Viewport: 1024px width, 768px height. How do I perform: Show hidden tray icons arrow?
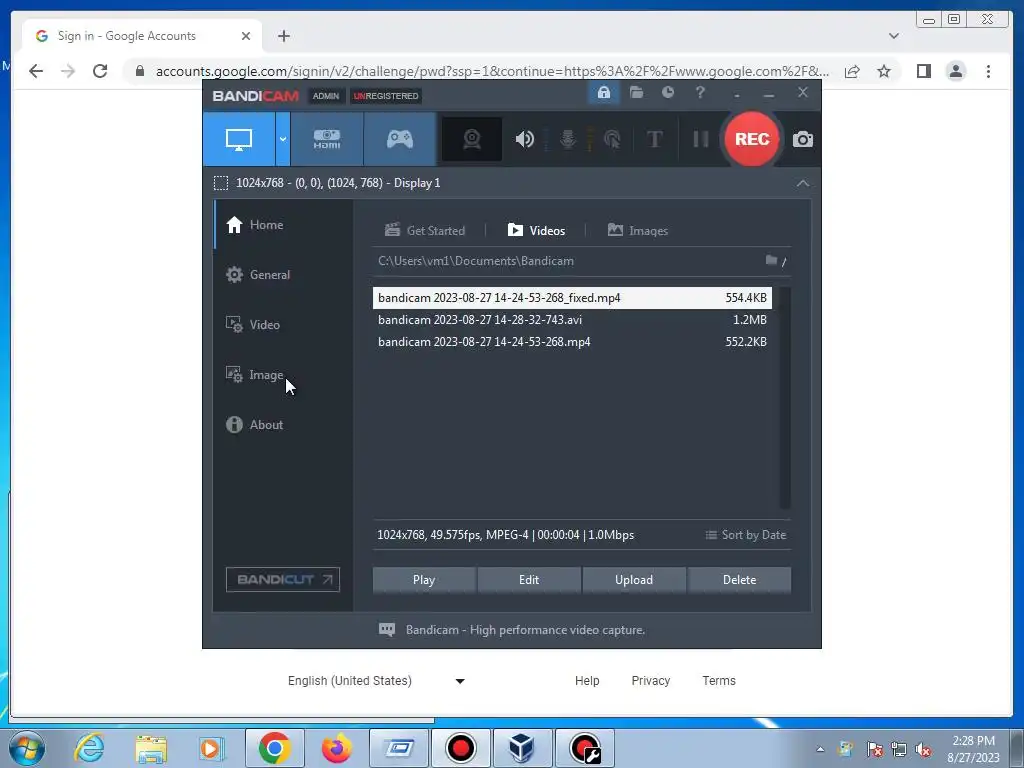click(x=820, y=749)
